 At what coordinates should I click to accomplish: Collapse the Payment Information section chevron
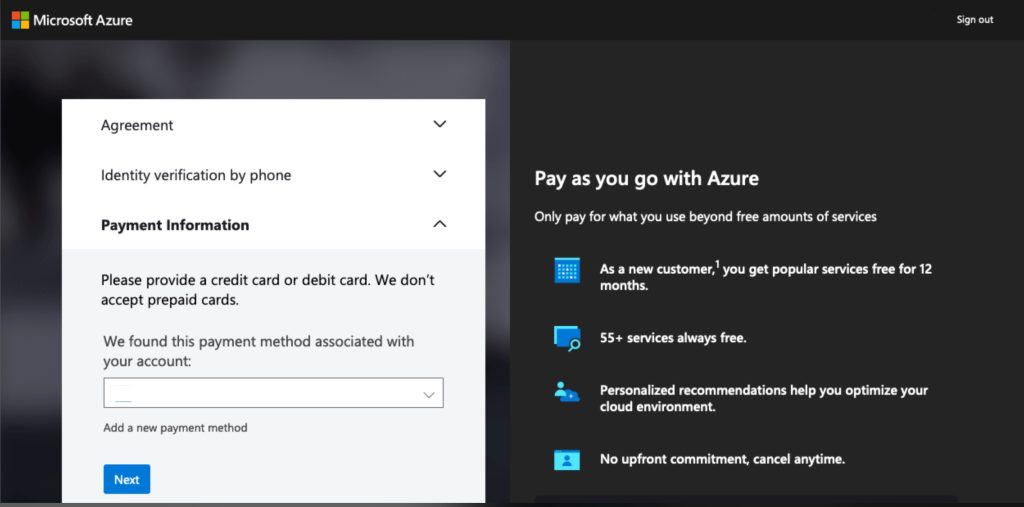(439, 225)
